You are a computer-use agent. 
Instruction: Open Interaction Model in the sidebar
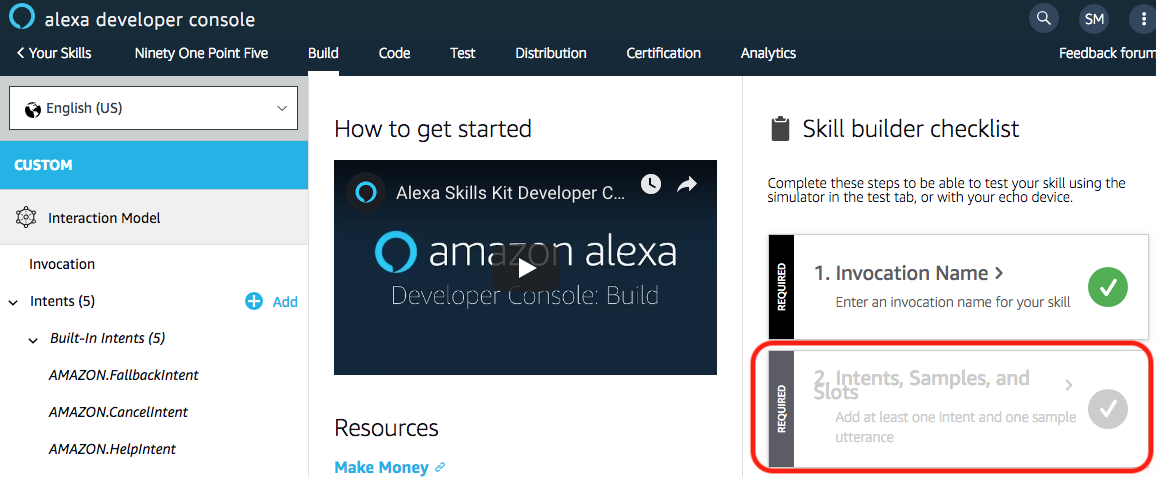click(x=154, y=218)
